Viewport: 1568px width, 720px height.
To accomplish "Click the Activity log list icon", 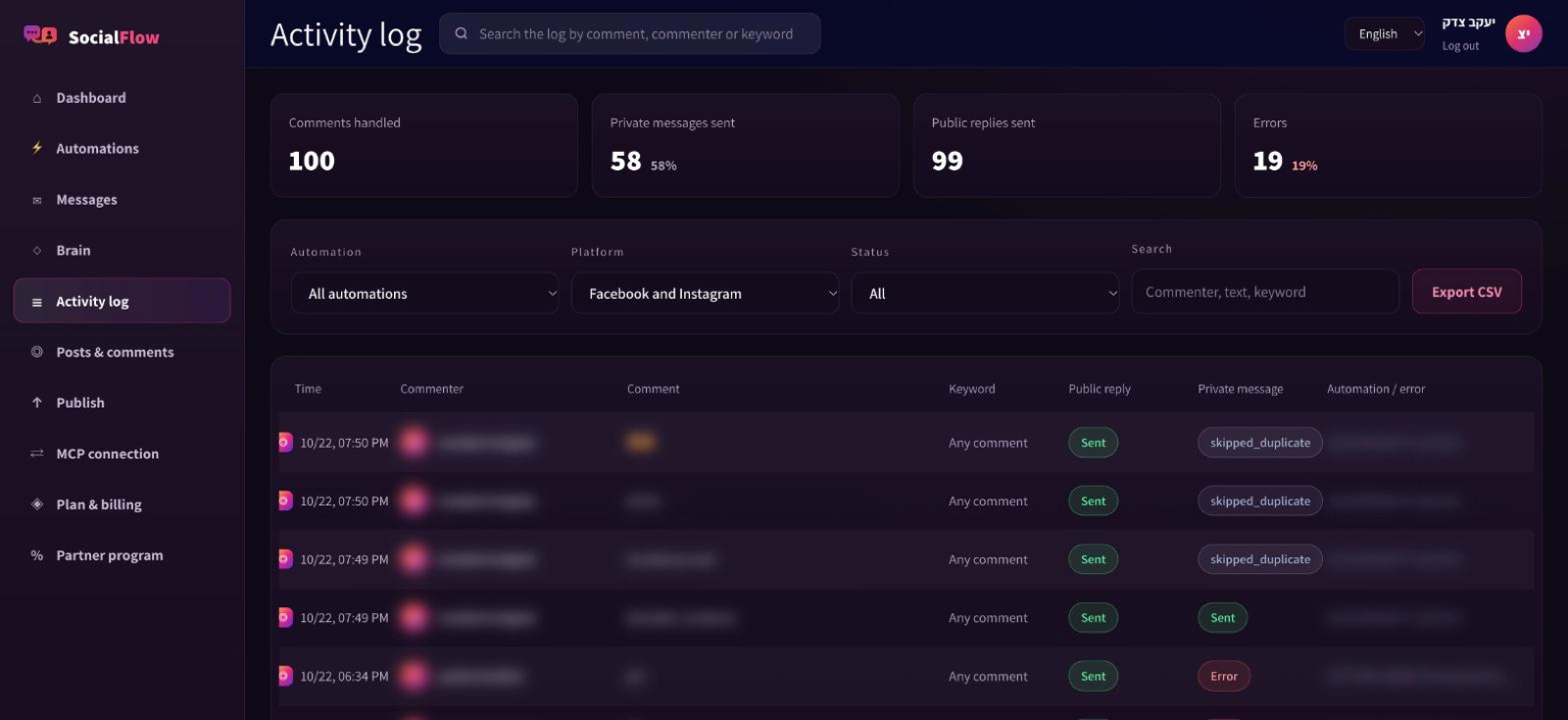I will click(x=37, y=302).
